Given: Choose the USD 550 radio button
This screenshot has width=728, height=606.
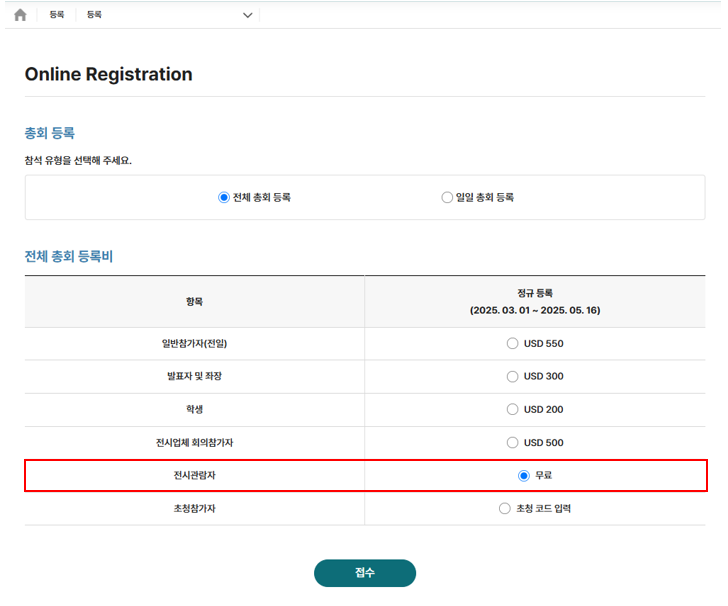Looking at the screenshot, I should (513, 343).
